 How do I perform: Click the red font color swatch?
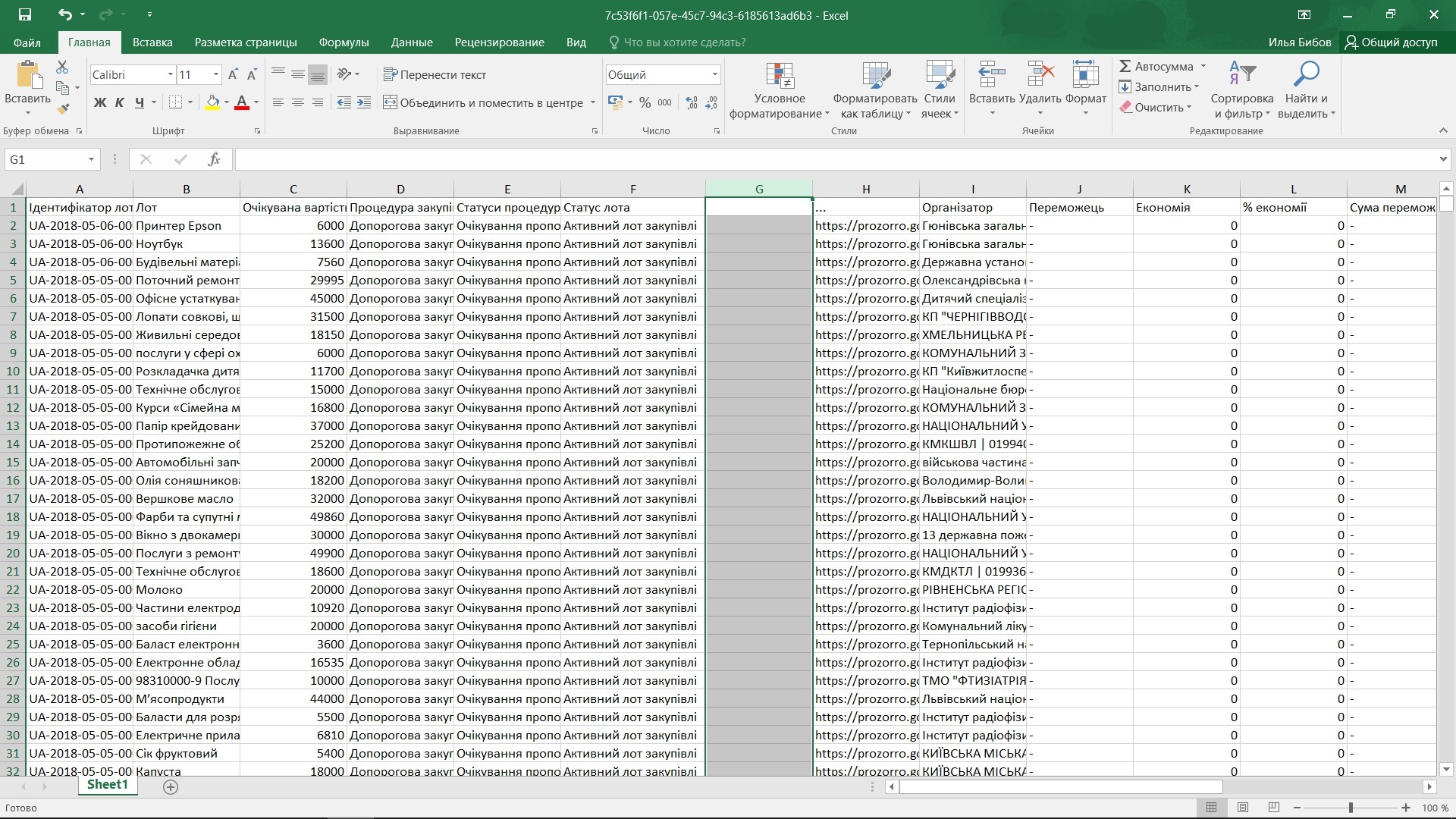click(x=242, y=102)
